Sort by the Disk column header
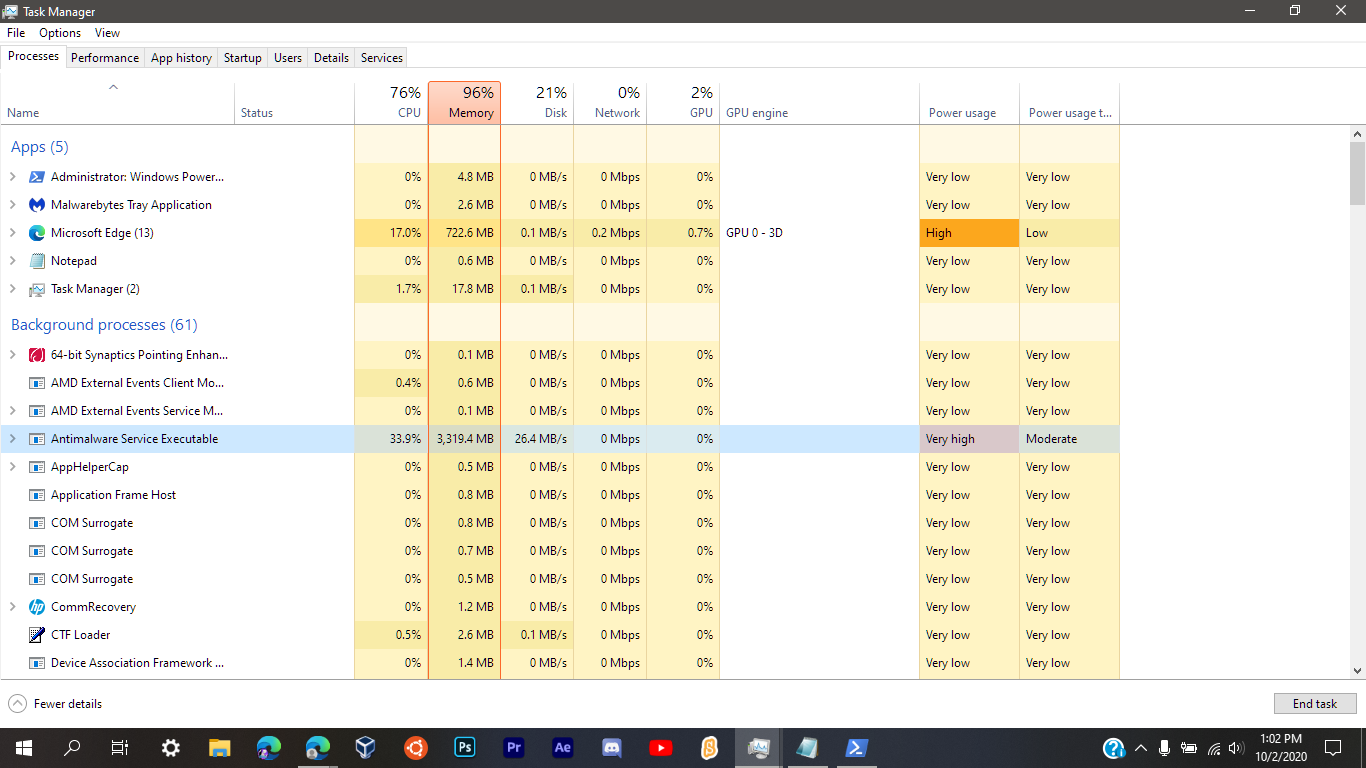 point(537,102)
